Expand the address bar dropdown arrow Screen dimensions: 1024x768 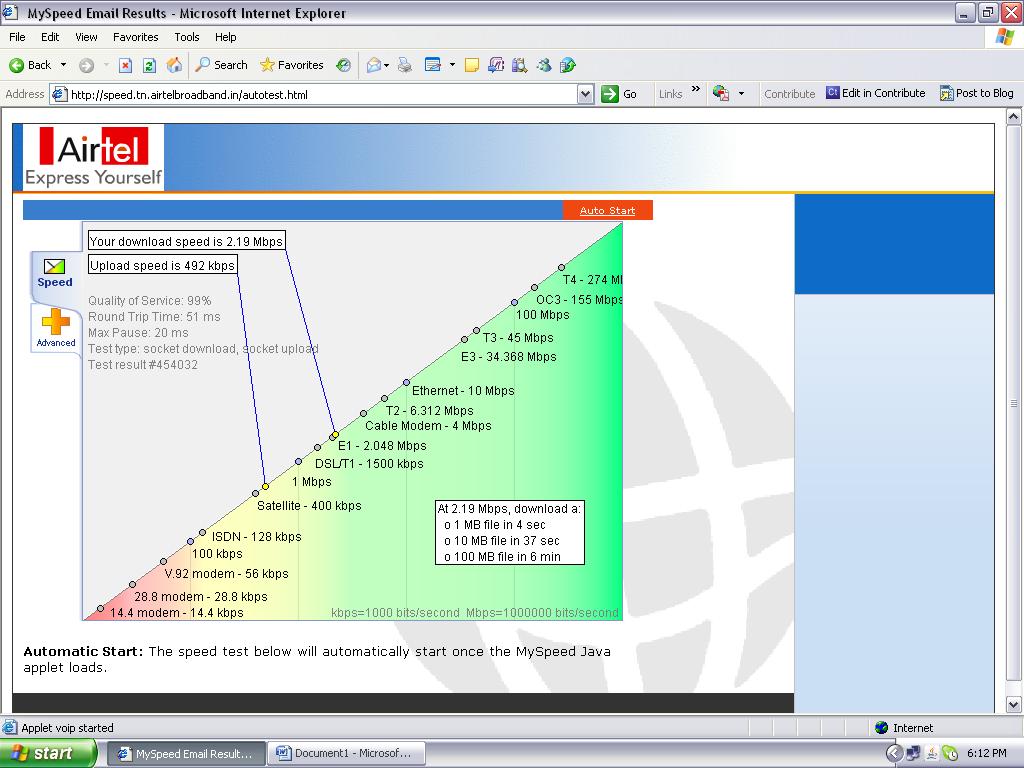pyautogui.click(x=586, y=94)
